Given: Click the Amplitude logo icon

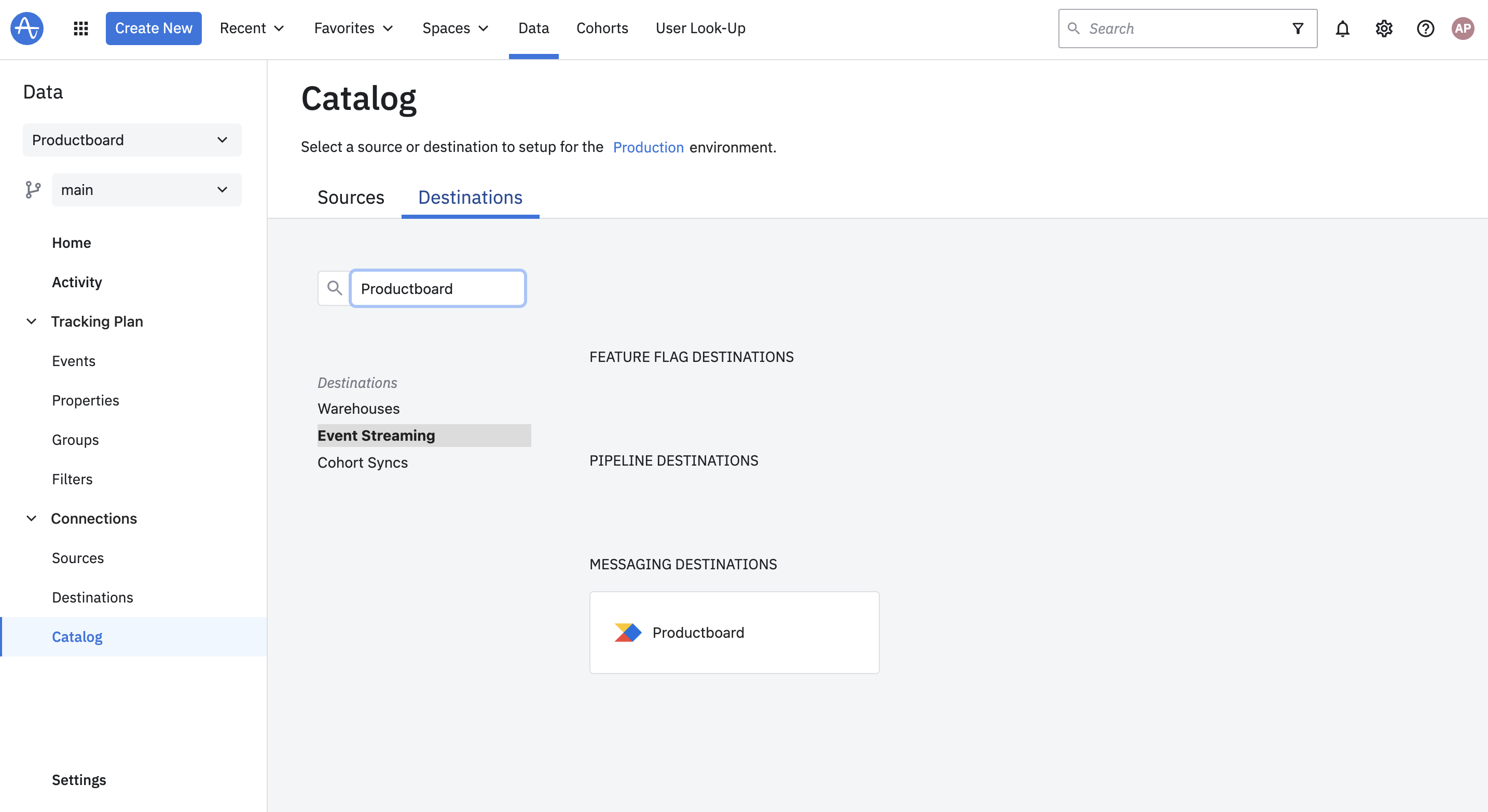Looking at the screenshot, I should (x=27, y=29).
